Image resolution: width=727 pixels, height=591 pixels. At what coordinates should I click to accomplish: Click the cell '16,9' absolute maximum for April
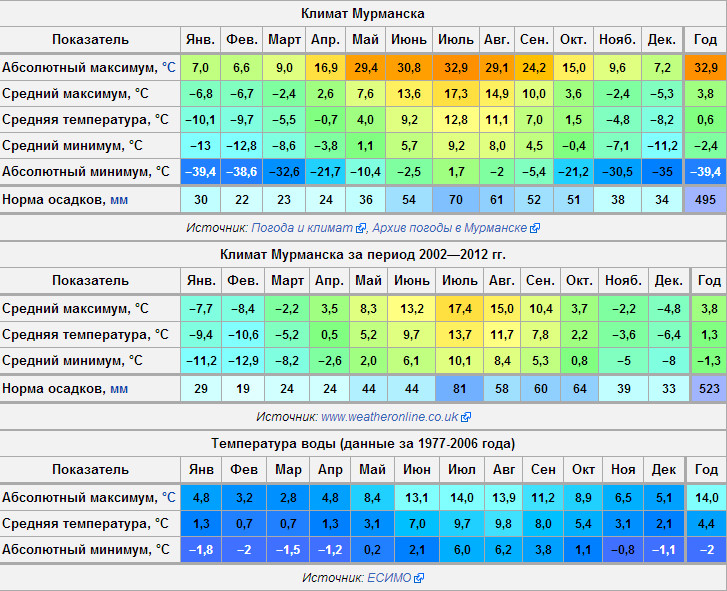(x=325, y=68)
